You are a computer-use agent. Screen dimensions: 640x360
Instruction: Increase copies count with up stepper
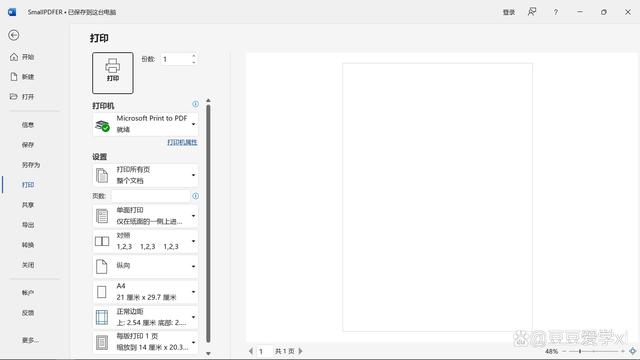click(x=193, y=56)
